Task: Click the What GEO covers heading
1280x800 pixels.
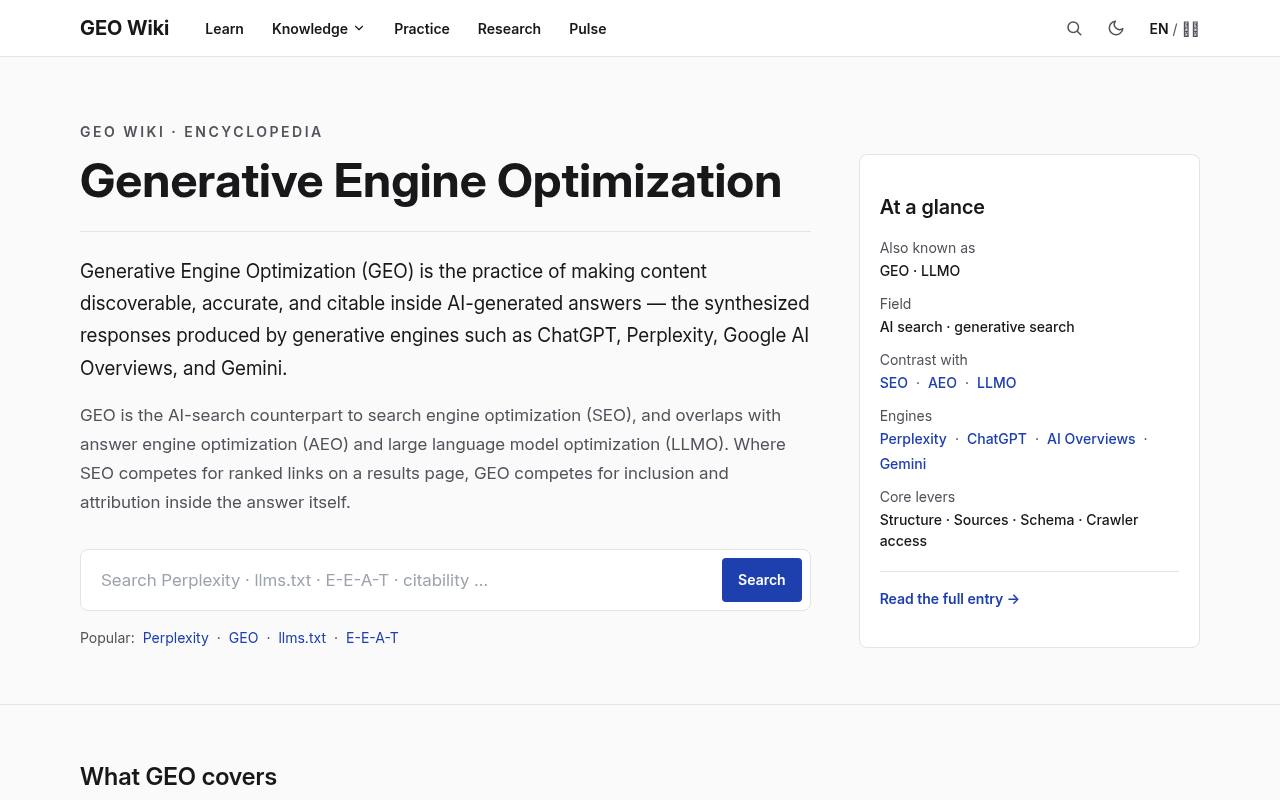Action: coord(178,777)
